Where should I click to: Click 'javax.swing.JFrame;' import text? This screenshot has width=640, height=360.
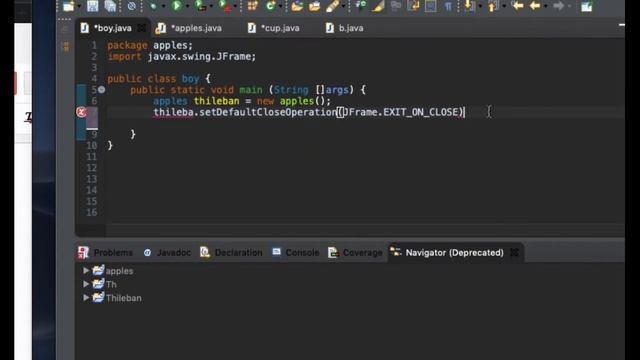202,56
